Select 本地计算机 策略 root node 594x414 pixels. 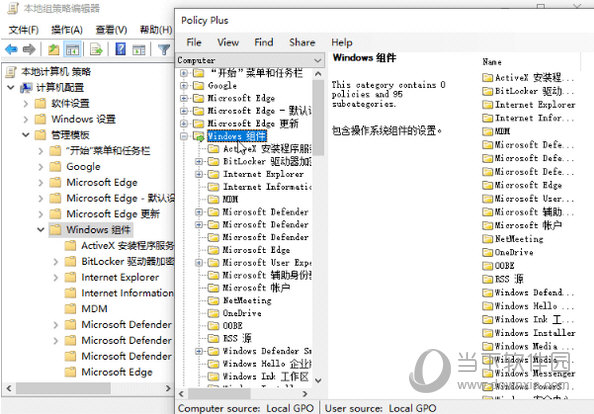coord(56,72)
